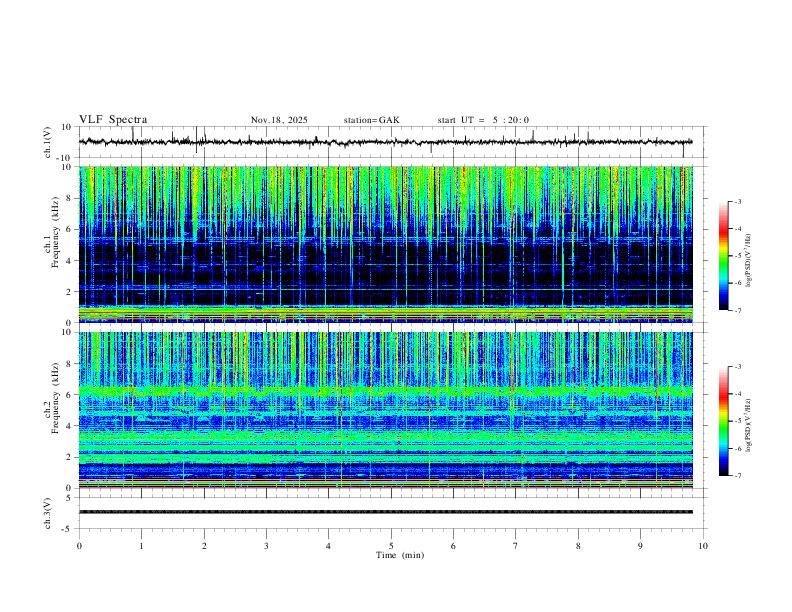Click the 'station=GAK' label
Viewport: 792px width, 612px height.
pyautogui.click(x=372, y=120)
